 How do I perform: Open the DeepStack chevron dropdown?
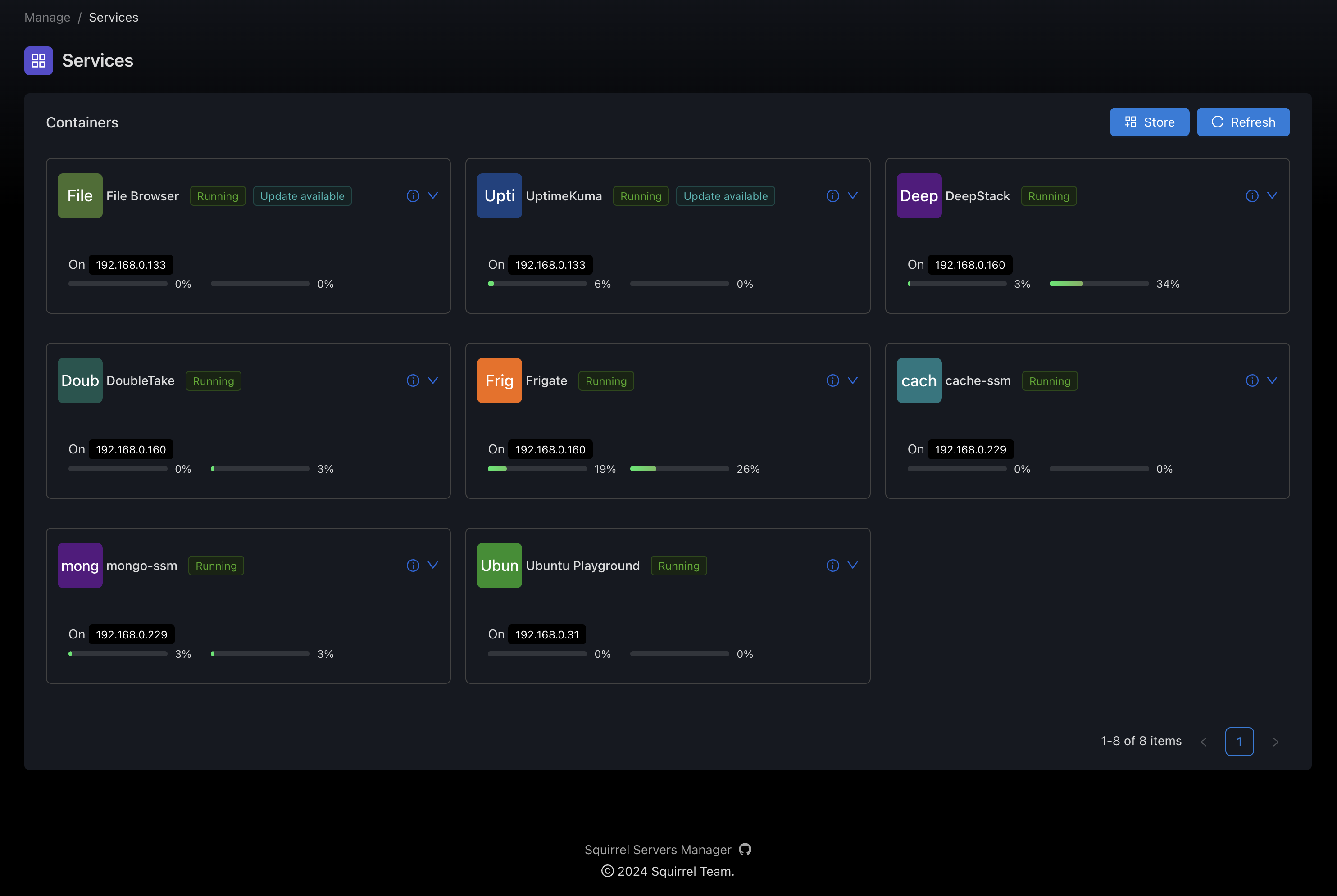pos(1272,195)
